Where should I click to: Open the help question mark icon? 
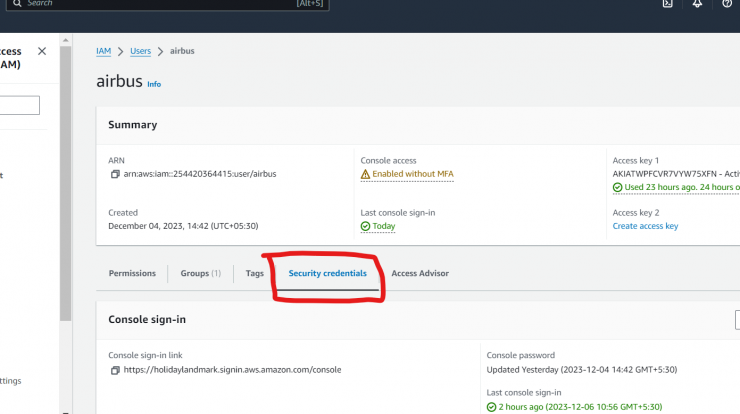[727, 4]
